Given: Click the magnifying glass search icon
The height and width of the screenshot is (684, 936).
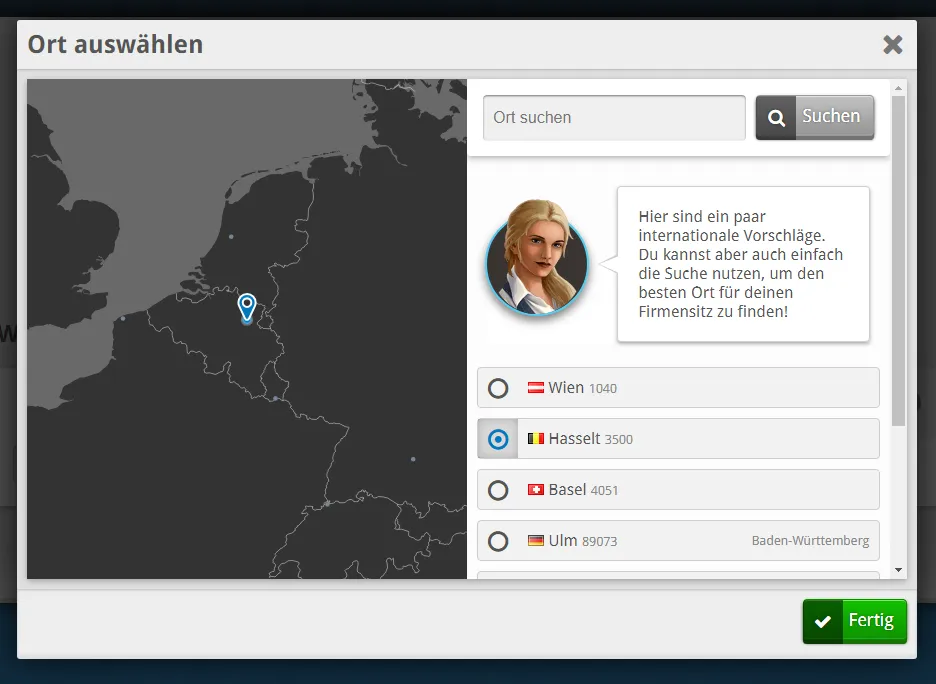Looking at the screenshot, I should (776, 118).
